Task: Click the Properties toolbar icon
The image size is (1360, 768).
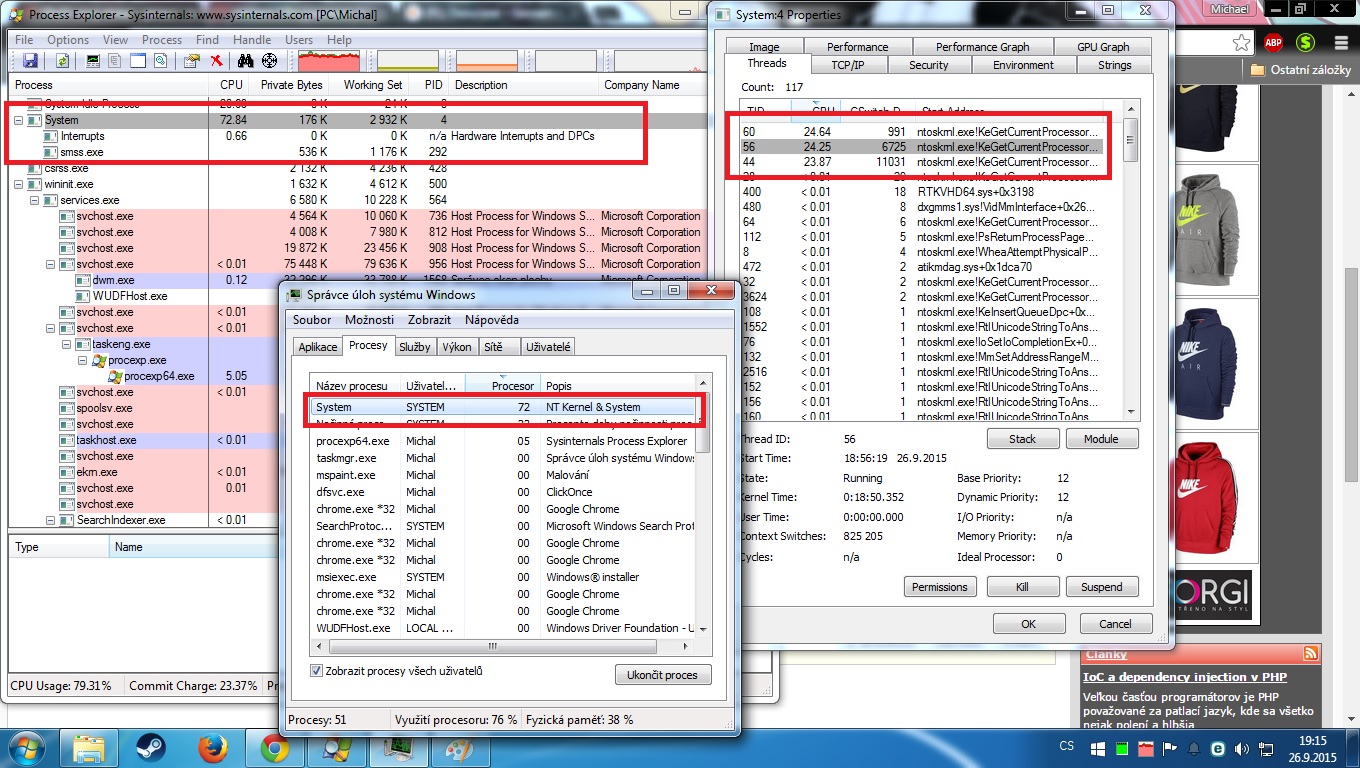Action: pos(193,61)
